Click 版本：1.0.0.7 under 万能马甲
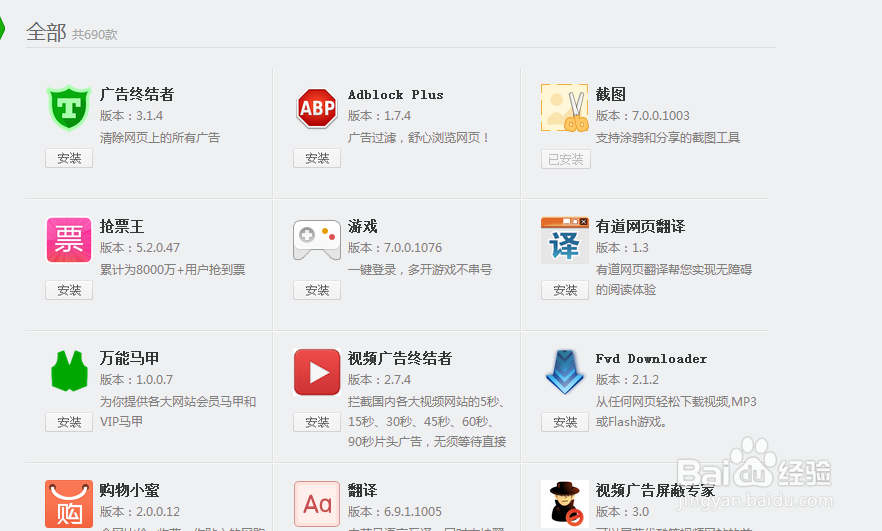Screen dimensions: 882x531 click(x=136, y=380)
